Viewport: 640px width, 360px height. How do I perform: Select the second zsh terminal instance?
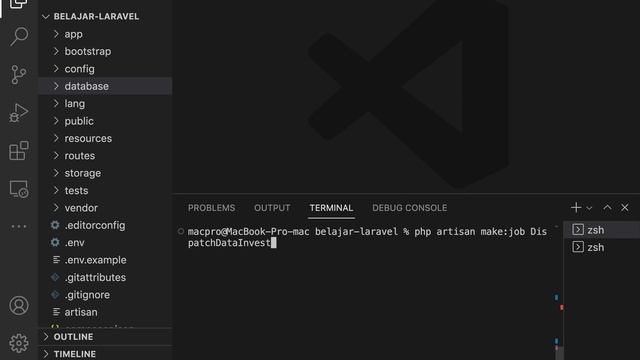602,247
